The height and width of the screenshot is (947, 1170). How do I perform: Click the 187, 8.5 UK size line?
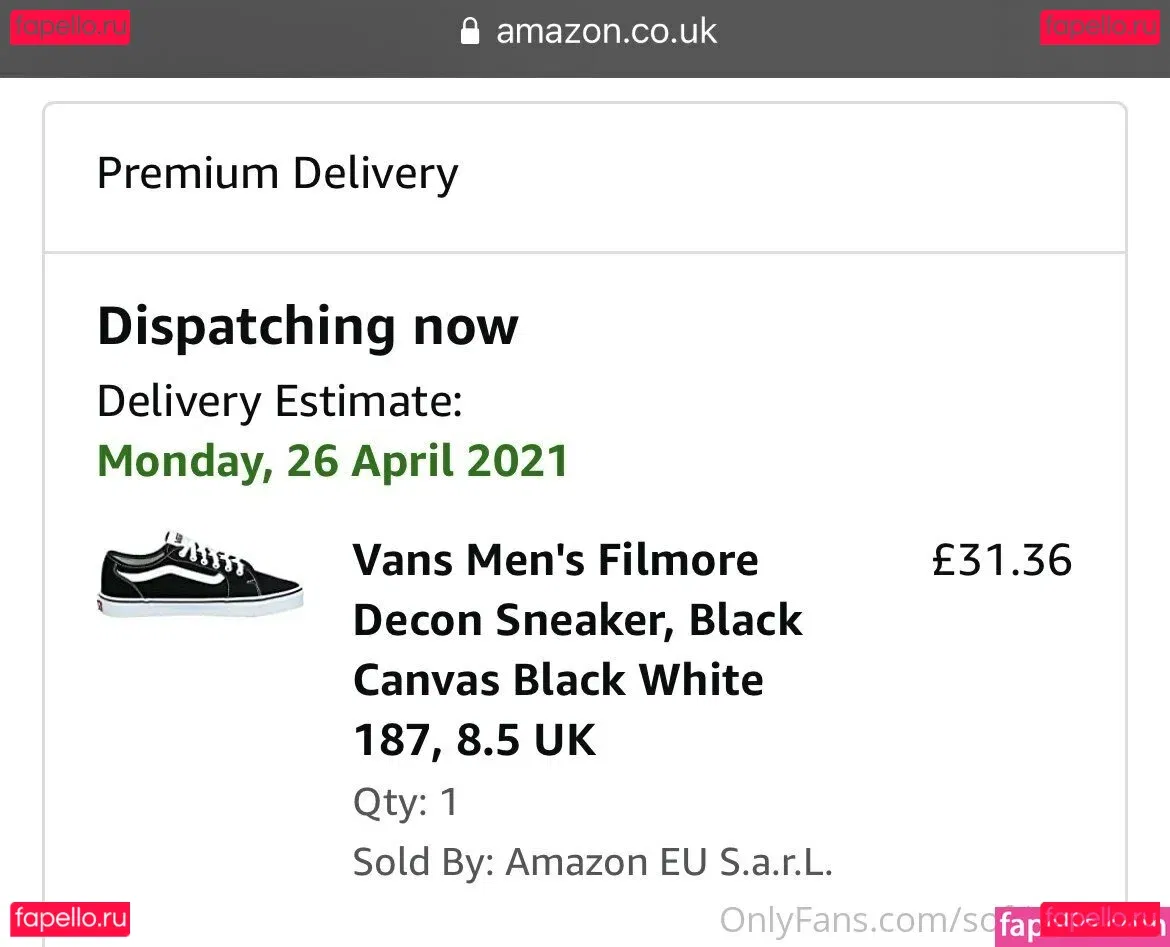pos(474,741)
